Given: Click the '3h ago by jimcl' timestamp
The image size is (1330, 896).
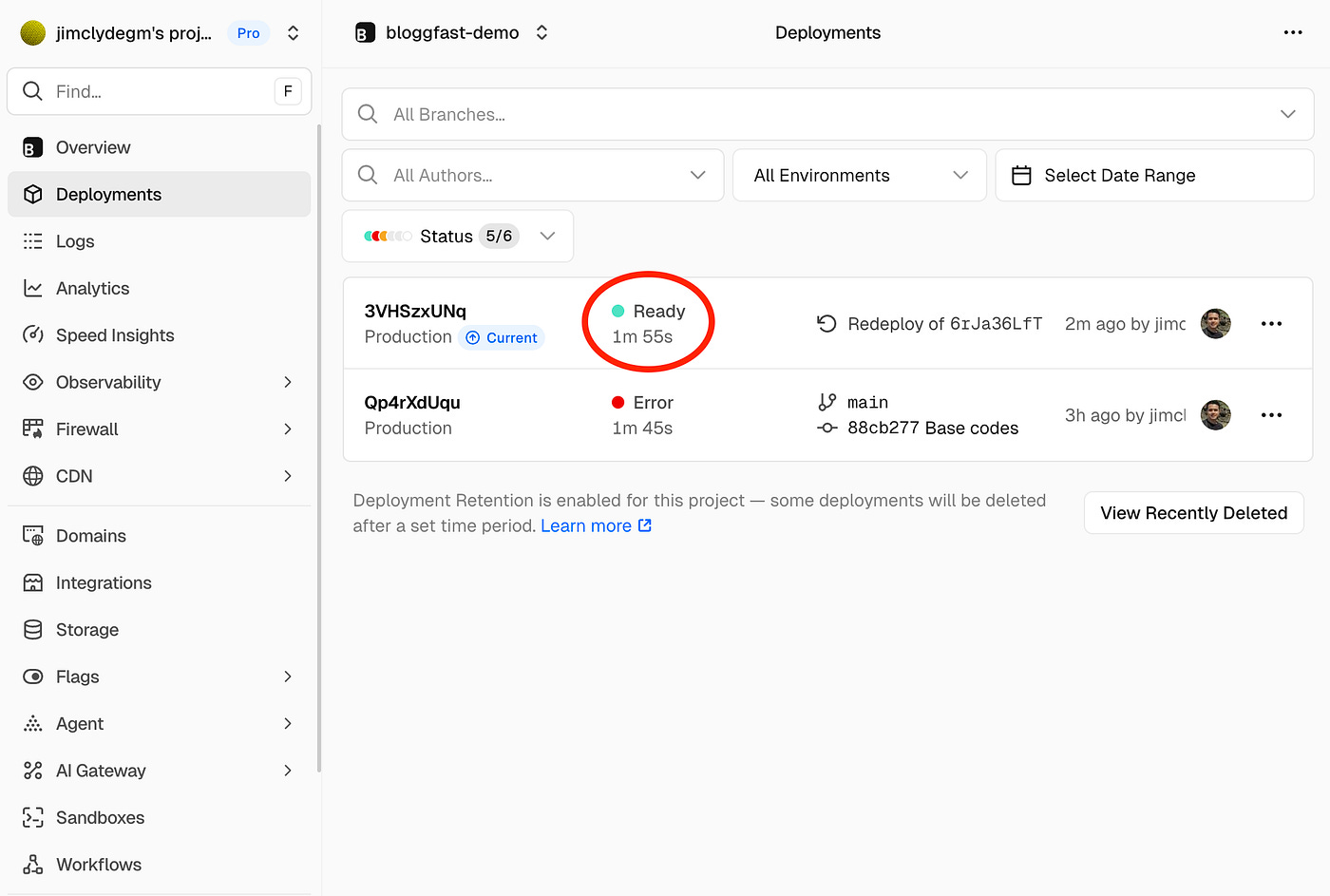Looking at the screenshot, I should pyautogui.click(x=1125, y=415).
